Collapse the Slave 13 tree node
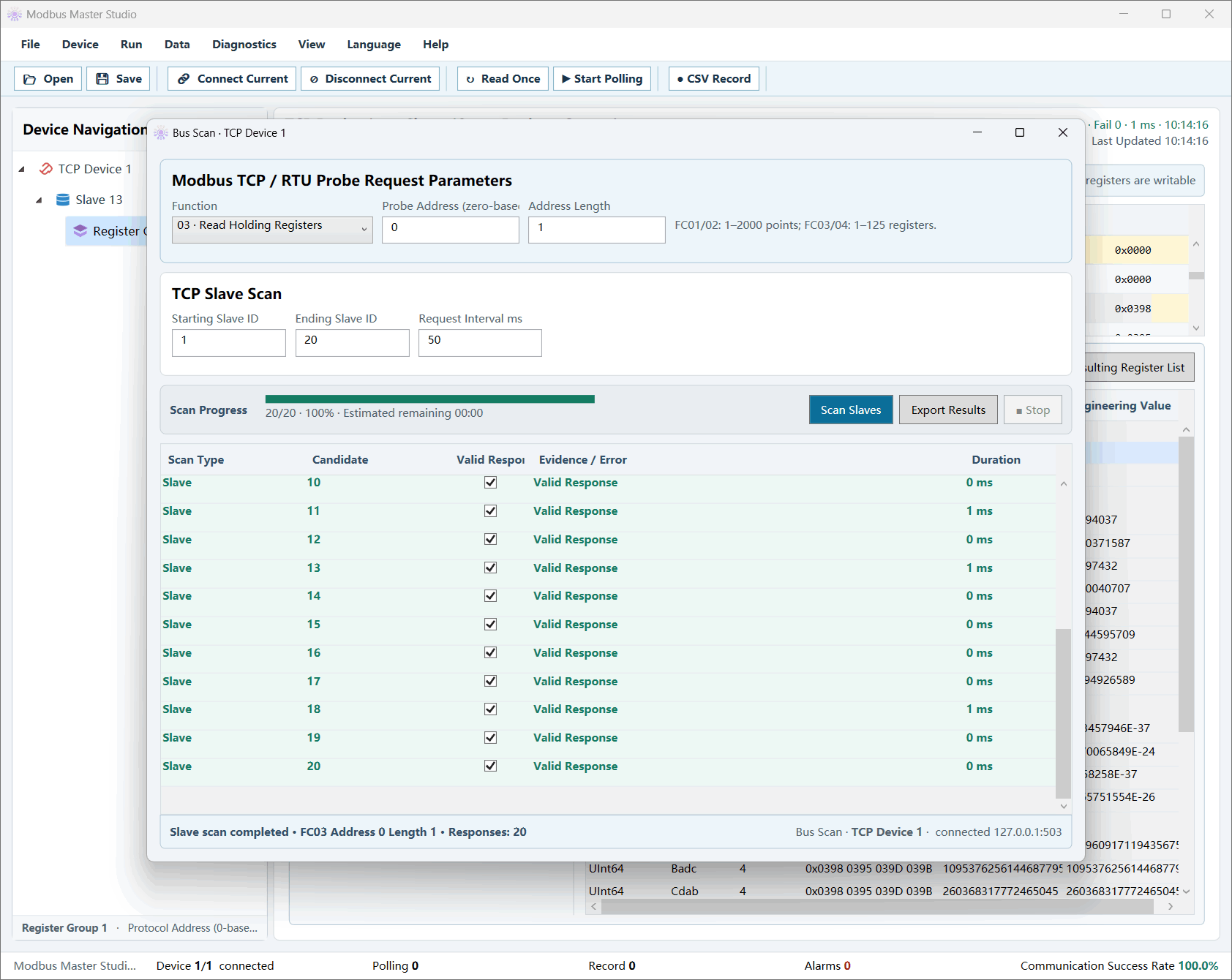The width and height of the screenshot is (1232, 980). pos(39,200)
